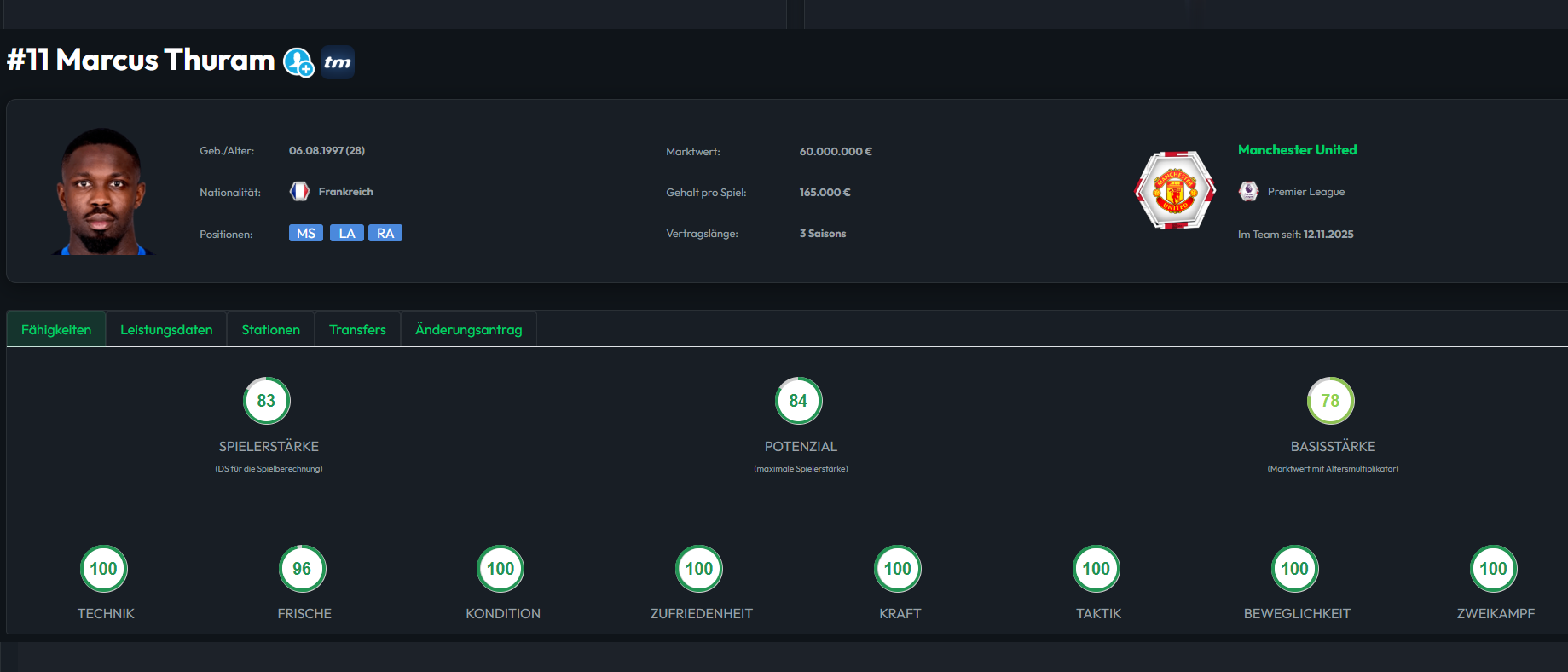Screen dimensions: 1568x672
Task: Open the Transfermarkt tm icon link
Action: pos(338,62)
